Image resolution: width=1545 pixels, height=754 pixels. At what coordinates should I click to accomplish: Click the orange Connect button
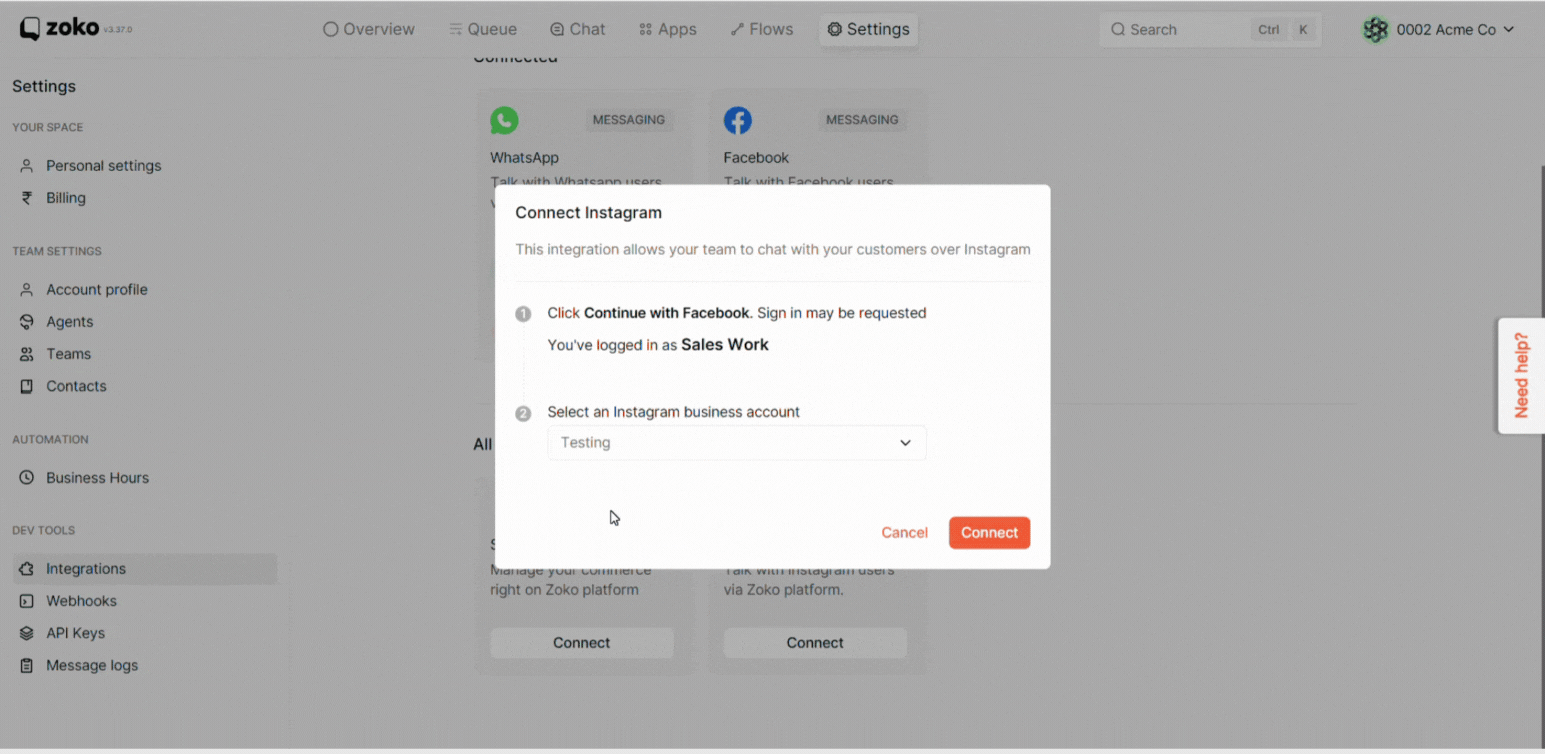point(989,533)
